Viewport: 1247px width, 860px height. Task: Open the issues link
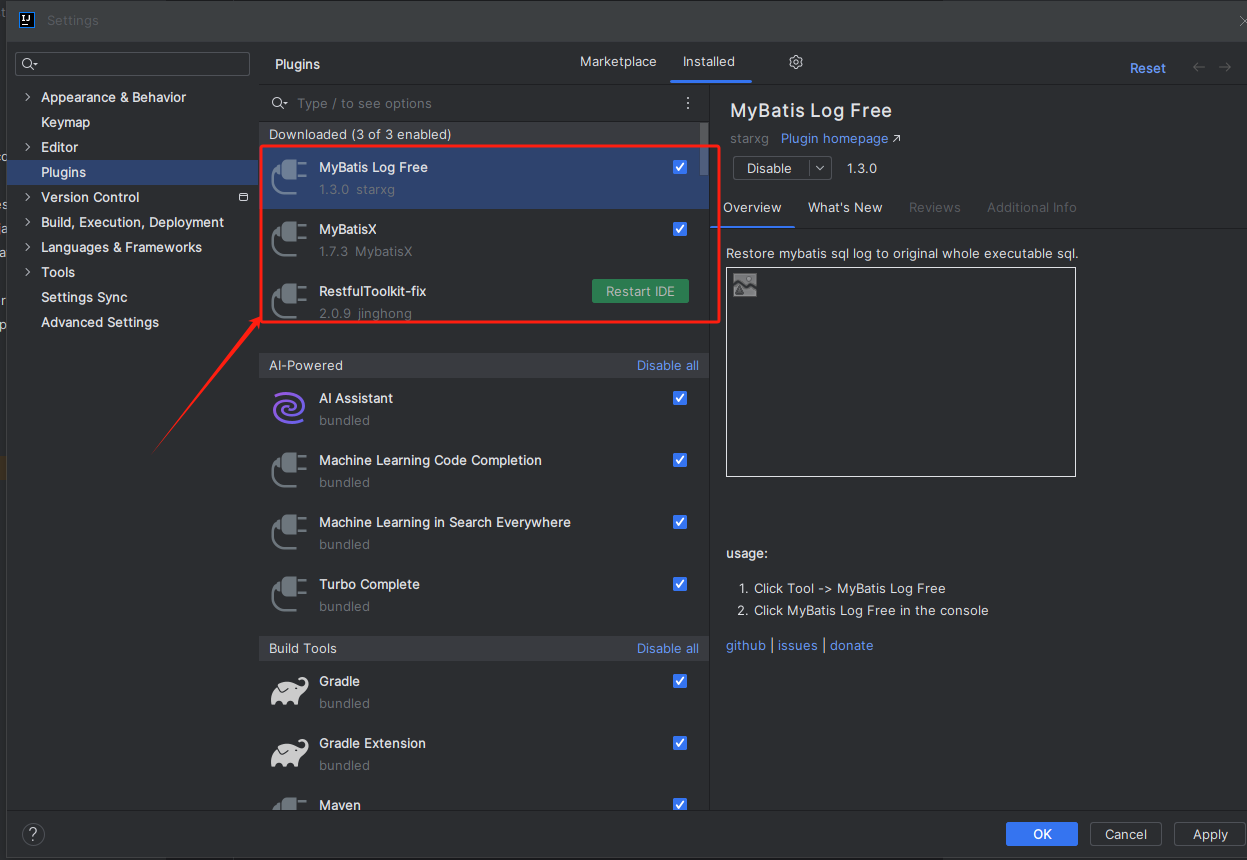(x=798, y=645)
